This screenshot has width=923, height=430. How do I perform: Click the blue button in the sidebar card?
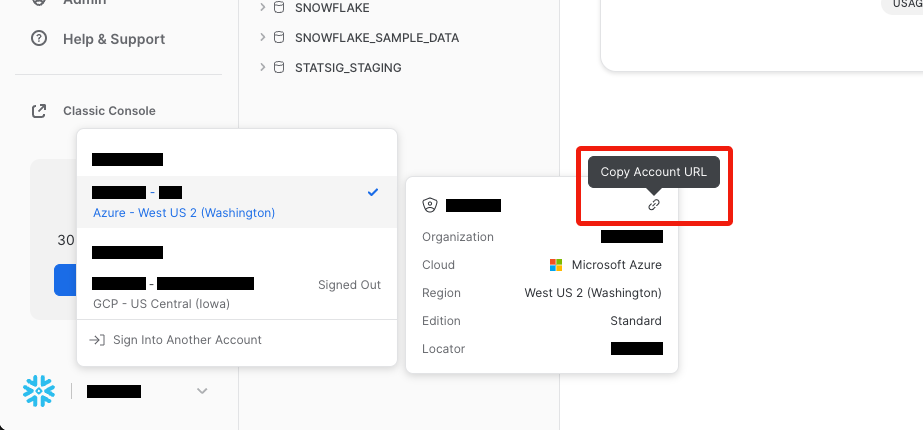65,280
